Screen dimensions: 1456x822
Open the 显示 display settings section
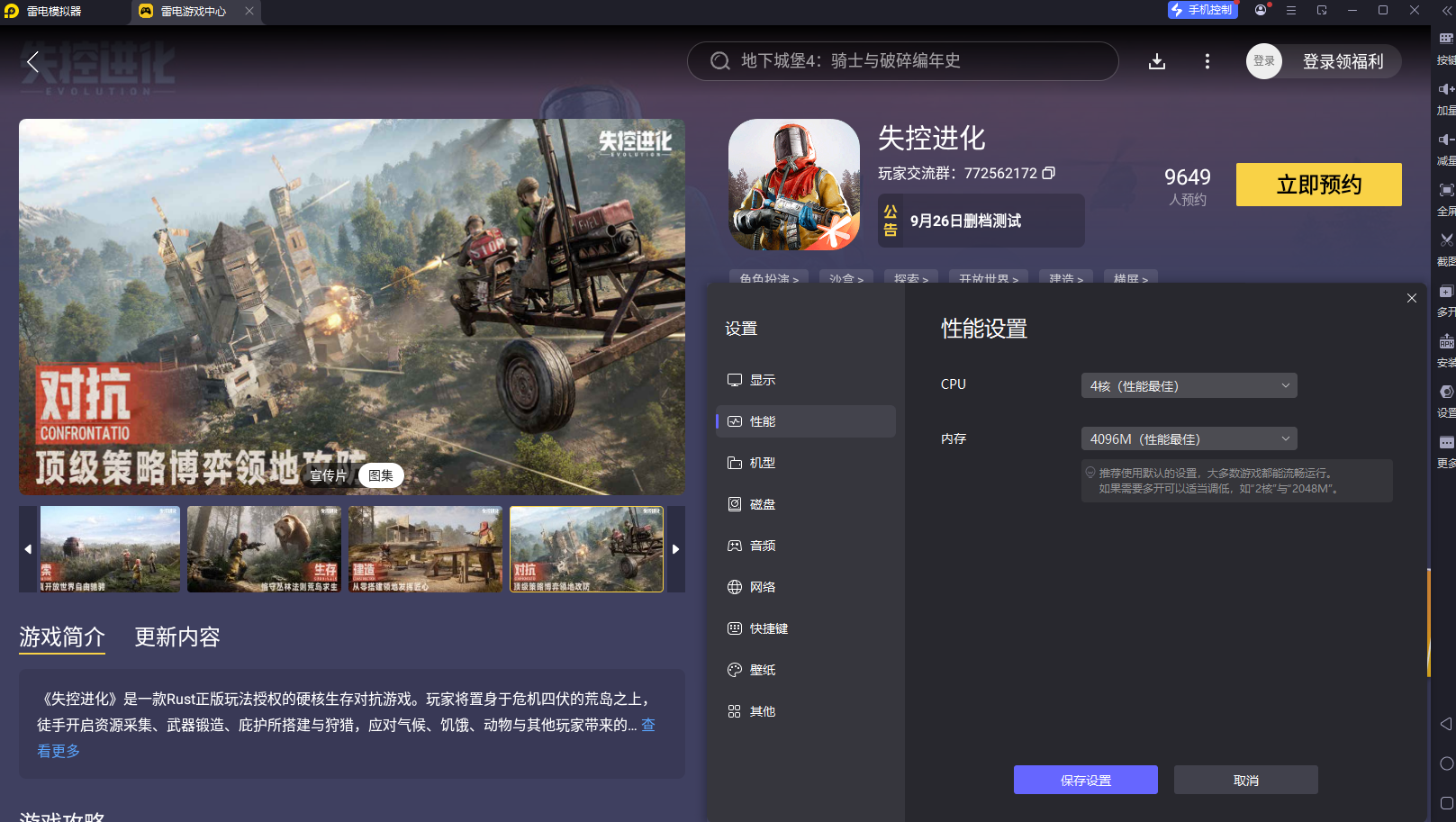(806, 380)
